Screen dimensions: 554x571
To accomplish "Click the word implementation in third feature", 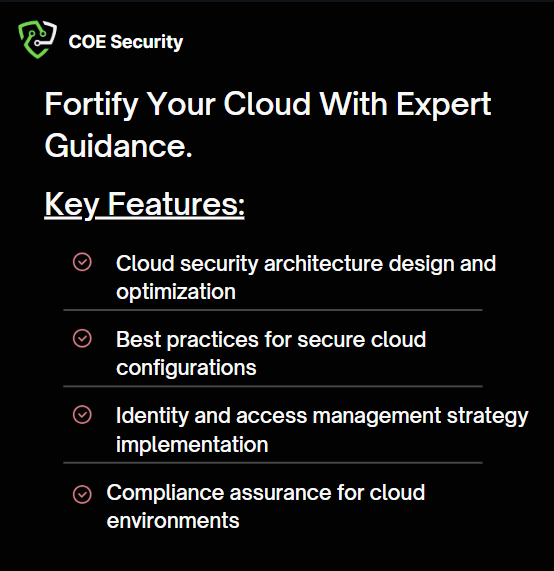I will pos(192,445).
